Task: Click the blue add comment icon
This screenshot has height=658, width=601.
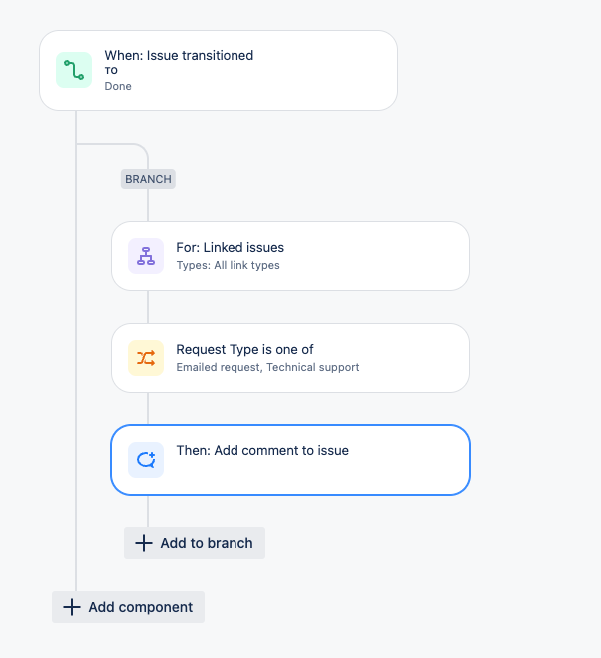Action: pyautogui.click(x=146, y=460)
